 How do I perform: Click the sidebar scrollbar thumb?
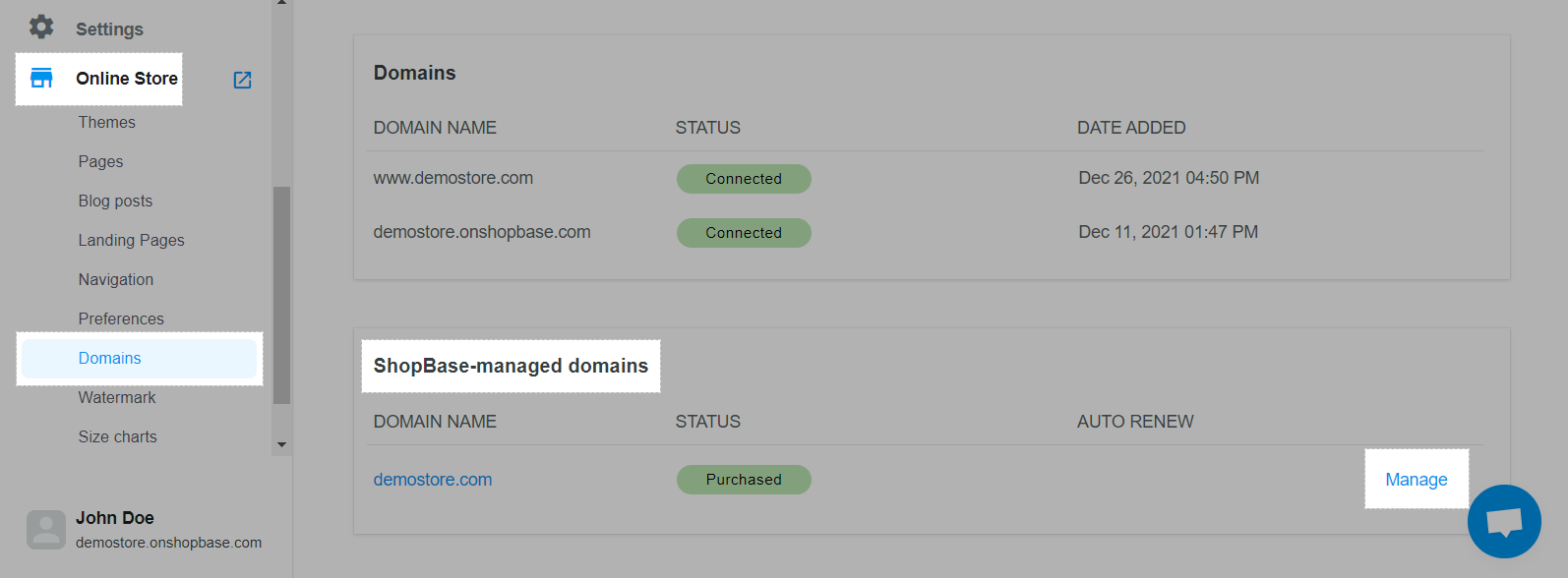coord(282,295)
